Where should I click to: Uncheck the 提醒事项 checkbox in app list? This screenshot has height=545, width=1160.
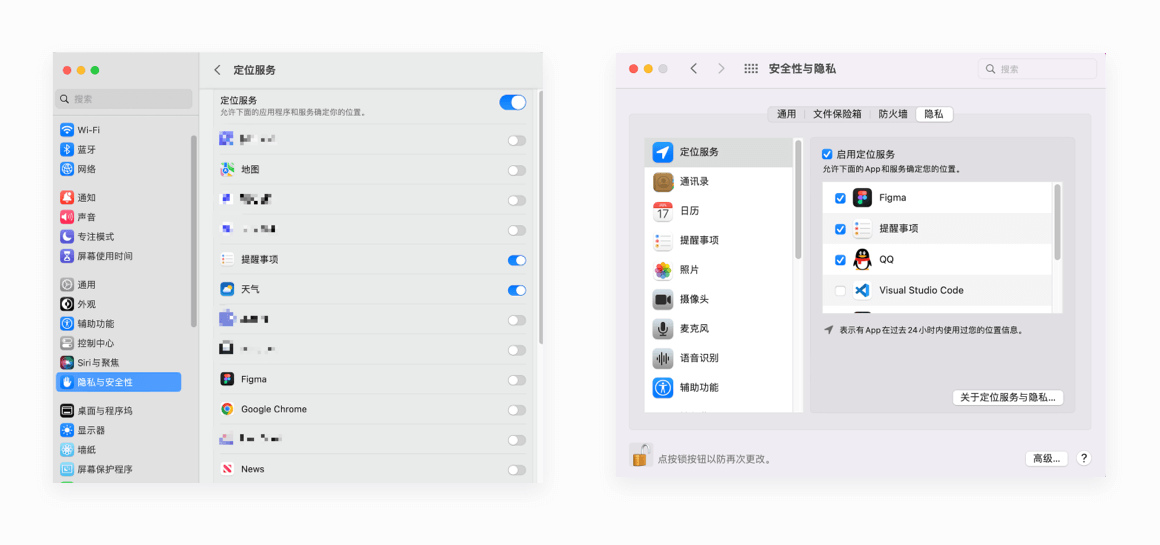[x=840, y=229]
